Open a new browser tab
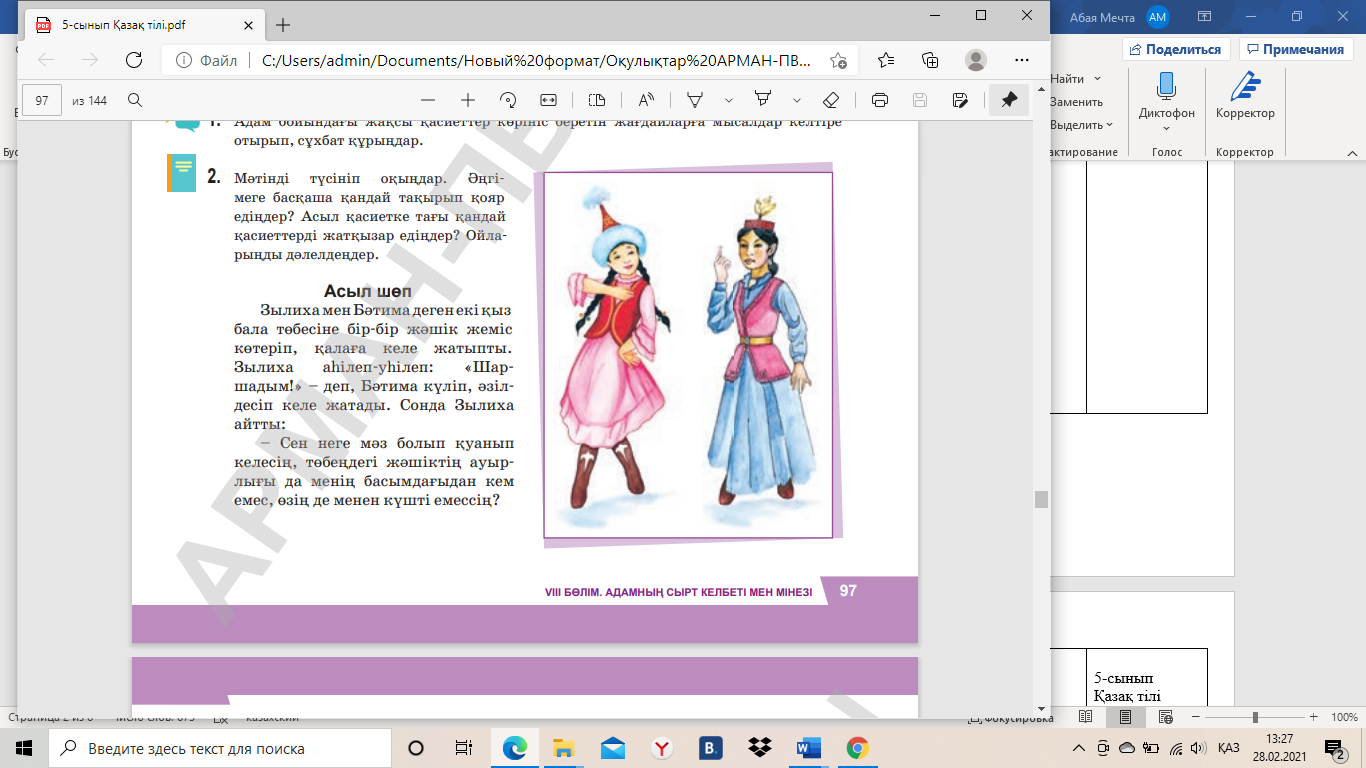The image size is (1366, 768). coord(283,25)
